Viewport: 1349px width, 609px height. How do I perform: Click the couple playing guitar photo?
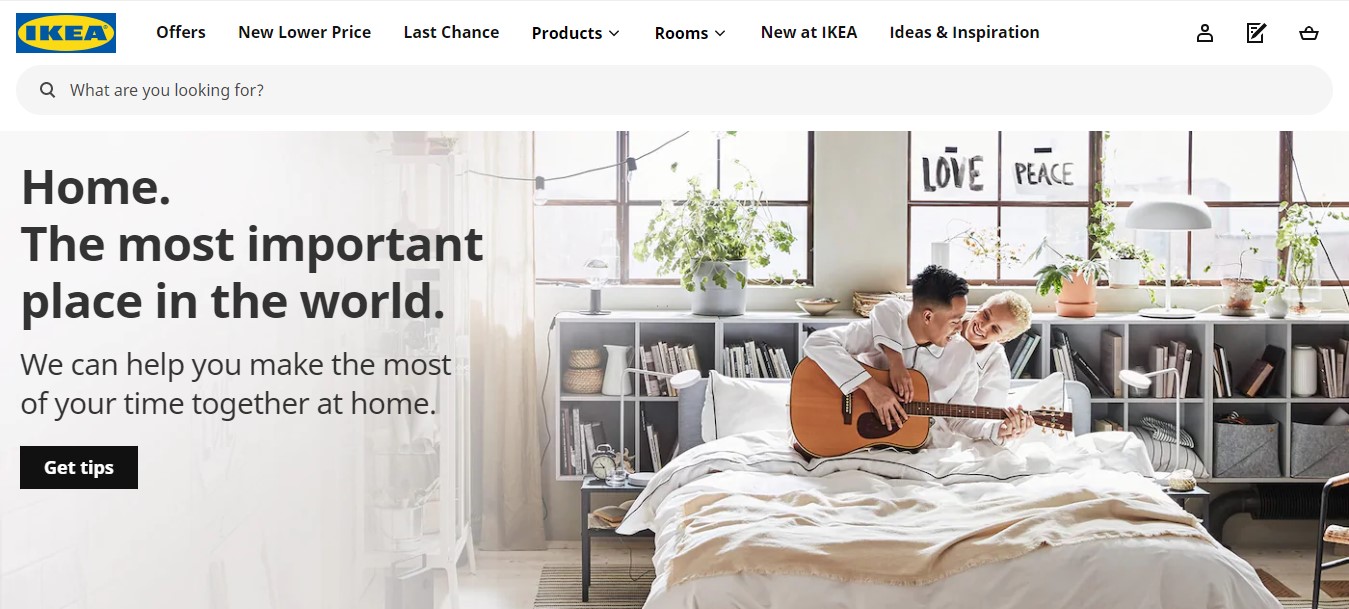tap(940, 370)
